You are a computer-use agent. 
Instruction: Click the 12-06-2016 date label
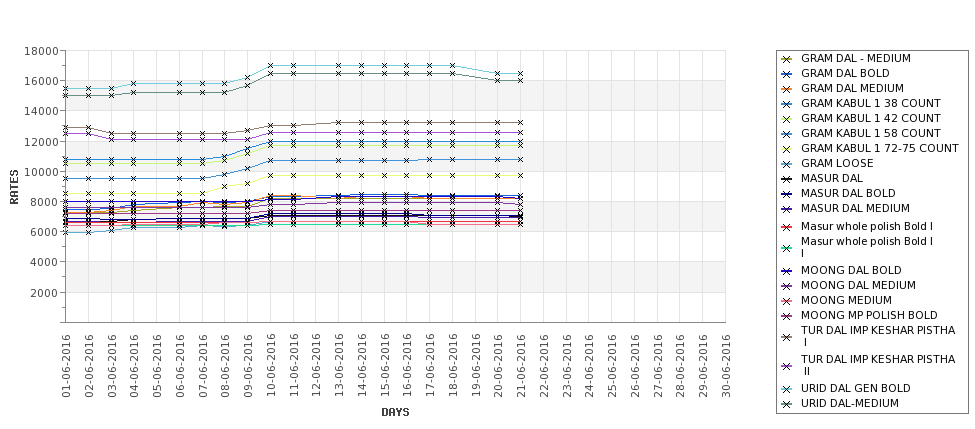pos(316,366)
